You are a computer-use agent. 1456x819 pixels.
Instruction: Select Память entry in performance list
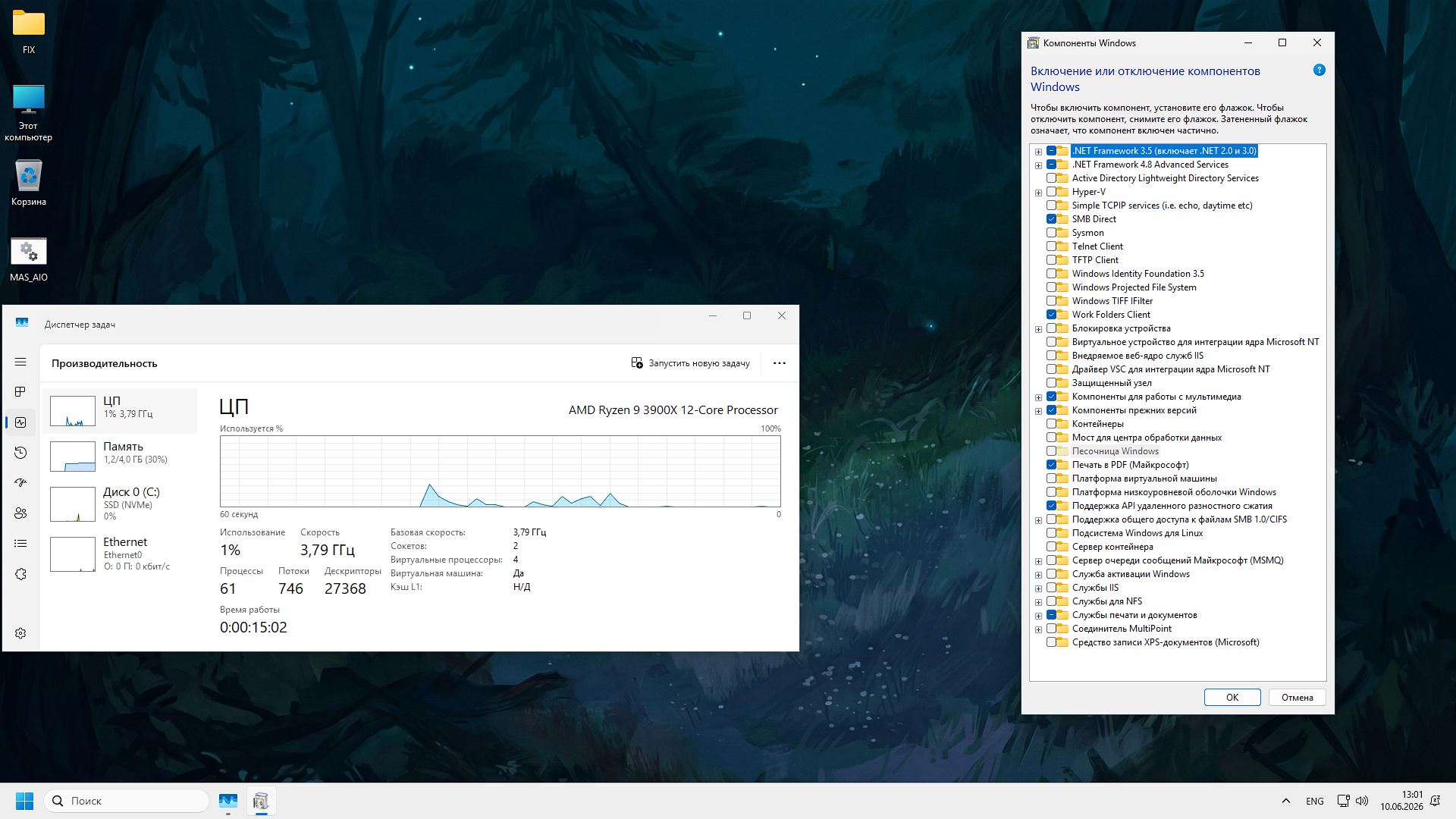coord(120,456)
